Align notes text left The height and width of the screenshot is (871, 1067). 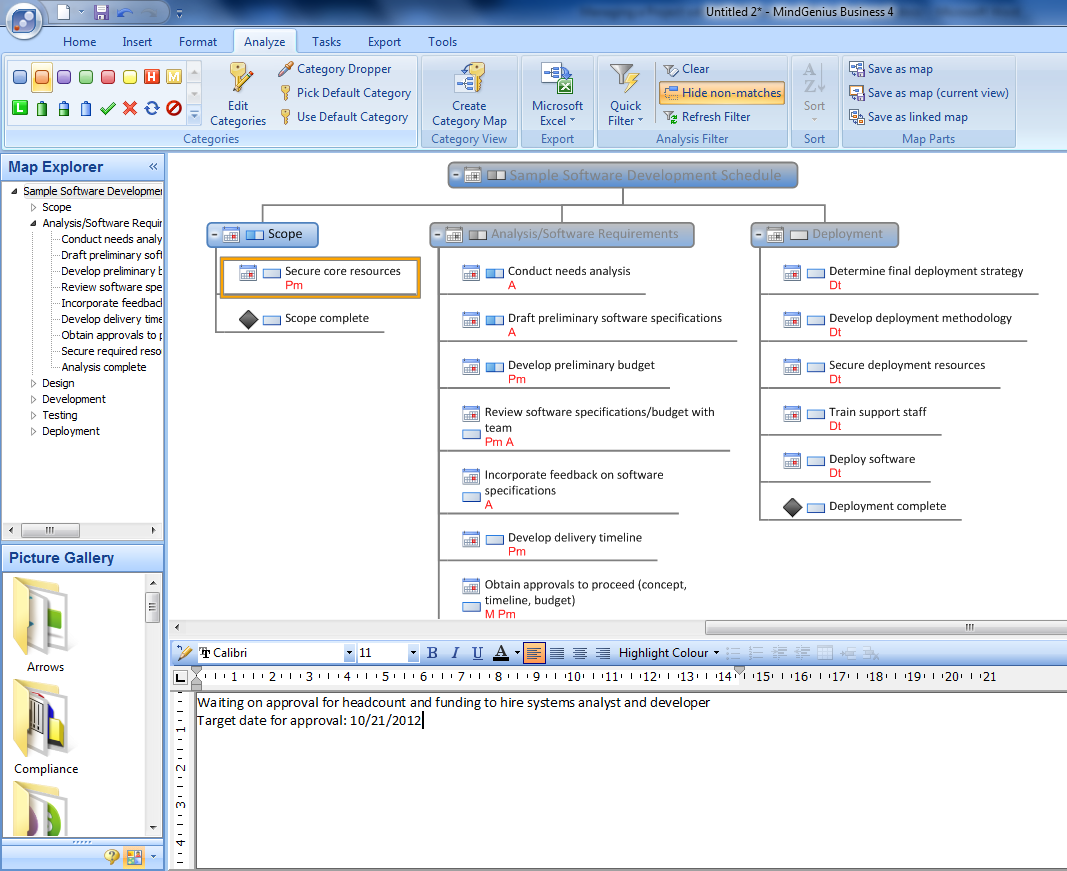534,653
